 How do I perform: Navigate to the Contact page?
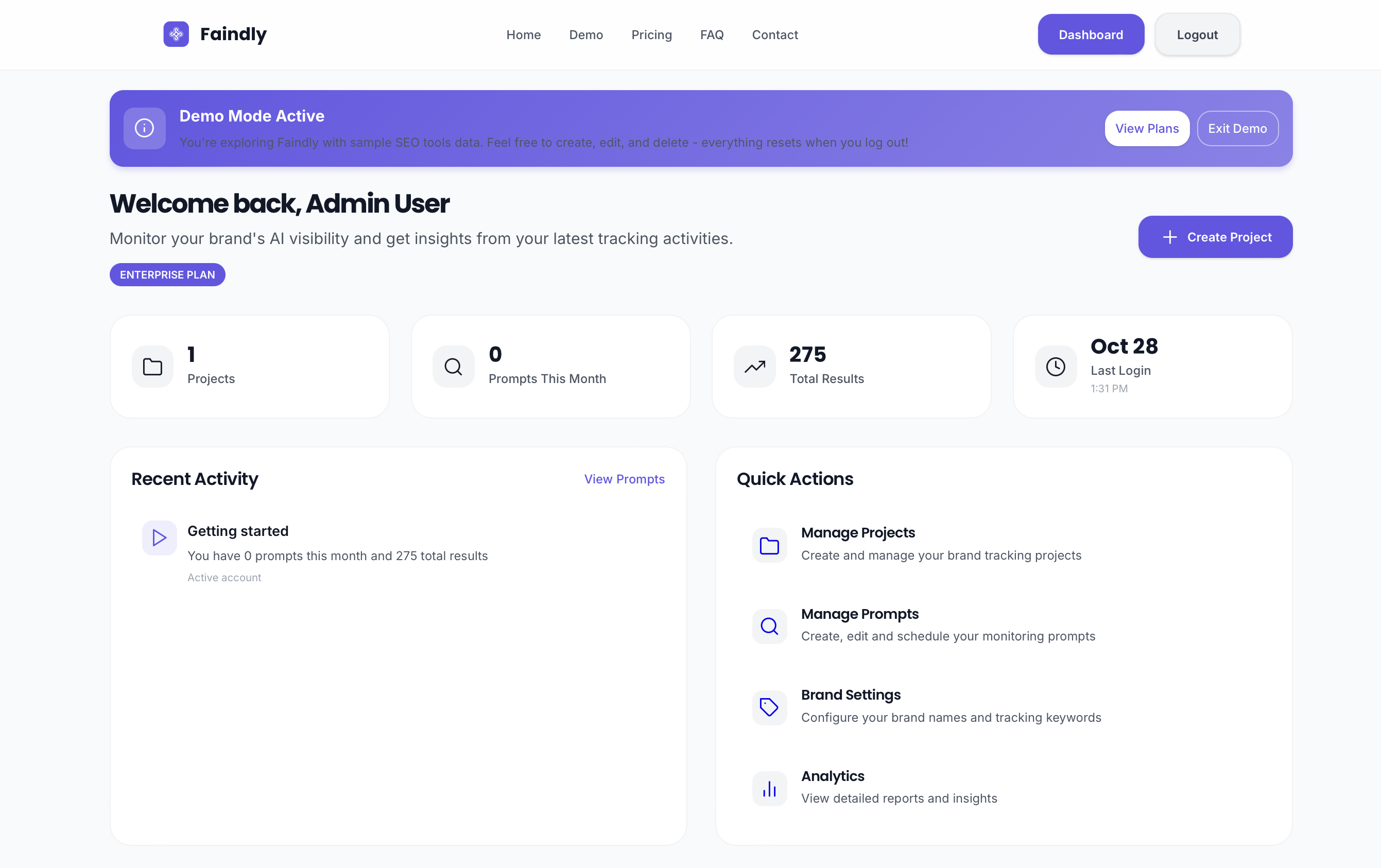(774, 35)
